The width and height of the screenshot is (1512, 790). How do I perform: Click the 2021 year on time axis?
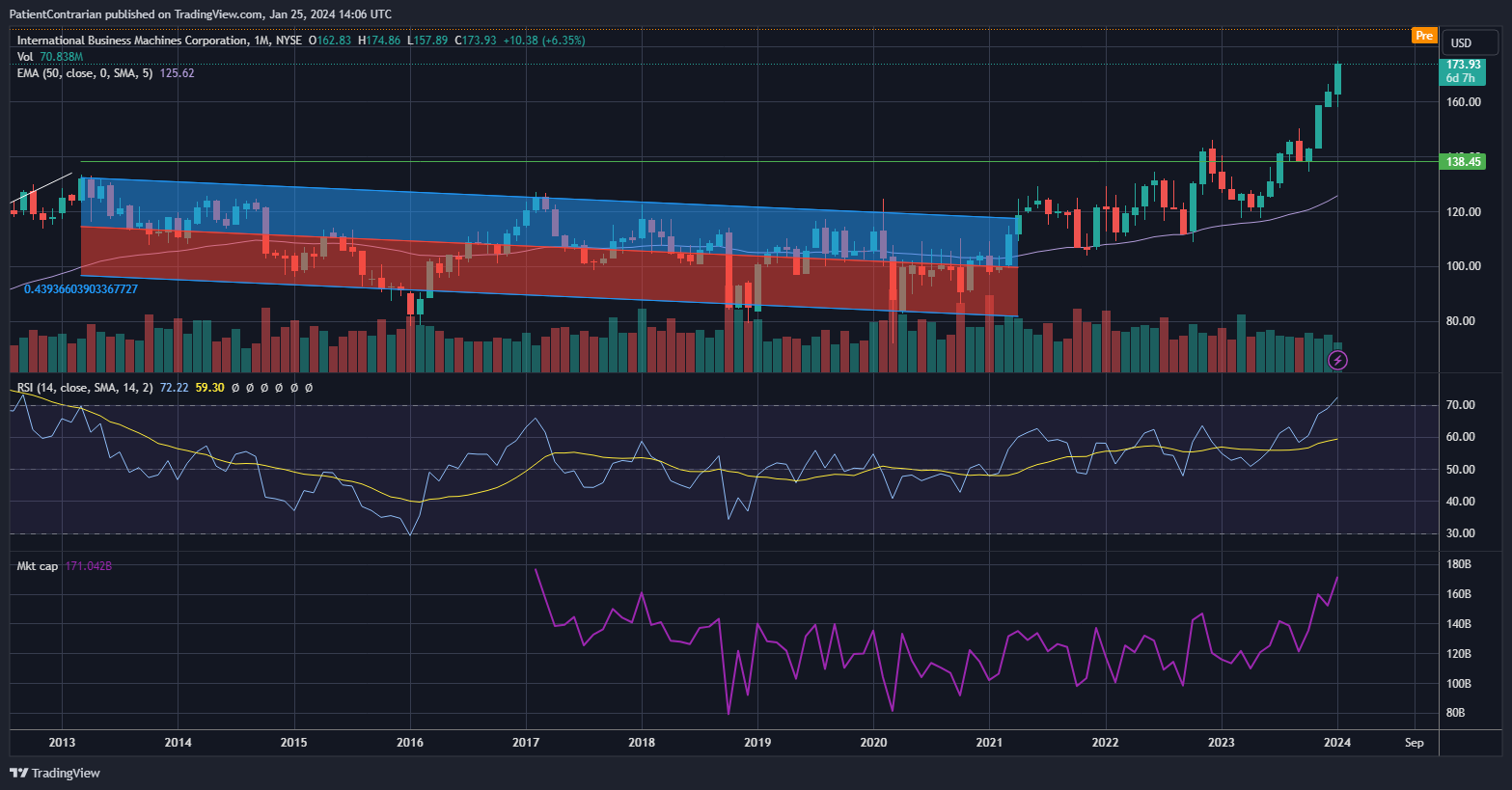(989, 743)
